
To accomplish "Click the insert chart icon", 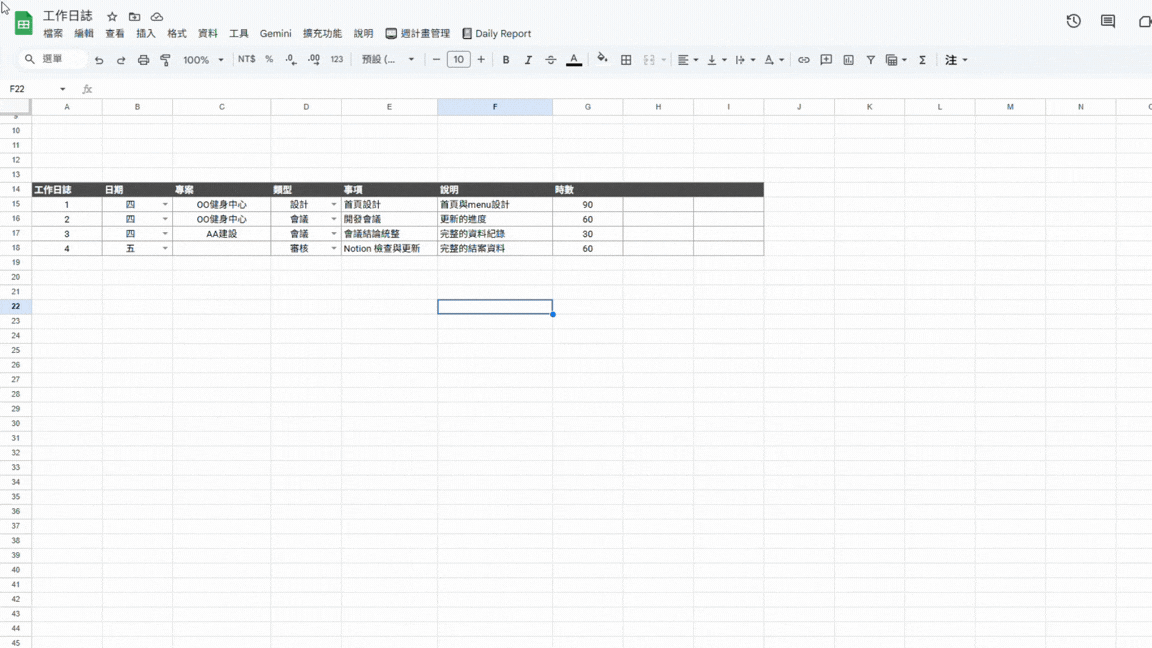I will [x=848, y=60].
